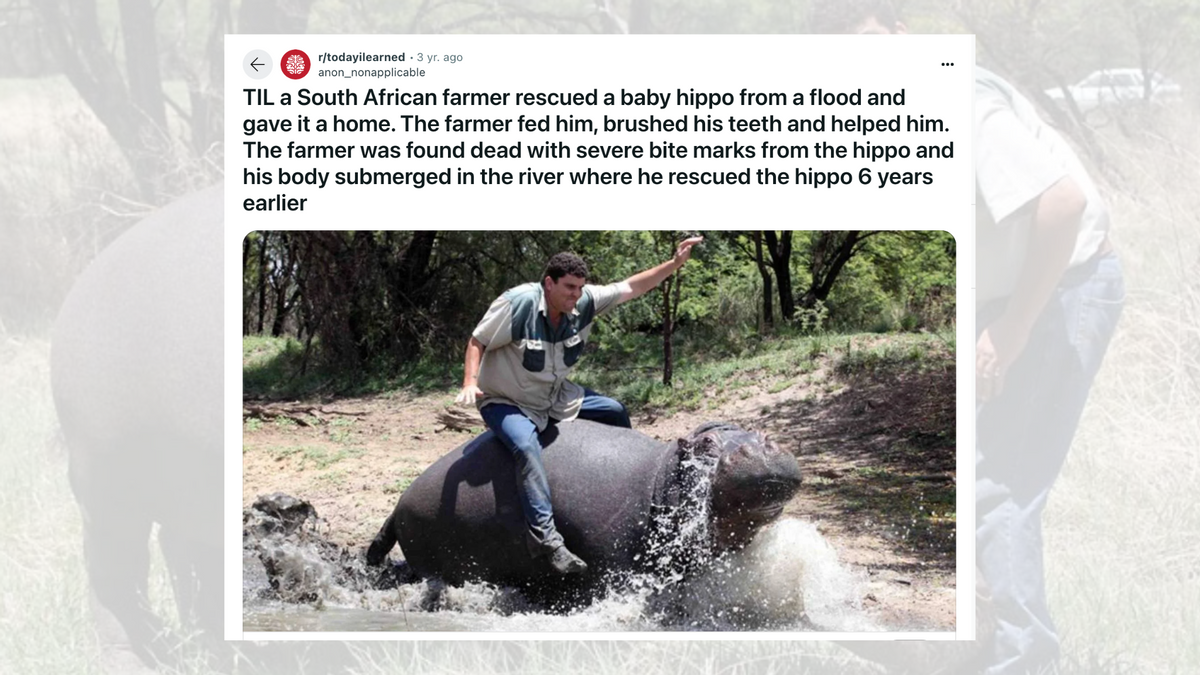Click the last title line reading 'earlier'
This screenshot has height=675, width=1200.
pyautogui.click(x=274, y=203)
